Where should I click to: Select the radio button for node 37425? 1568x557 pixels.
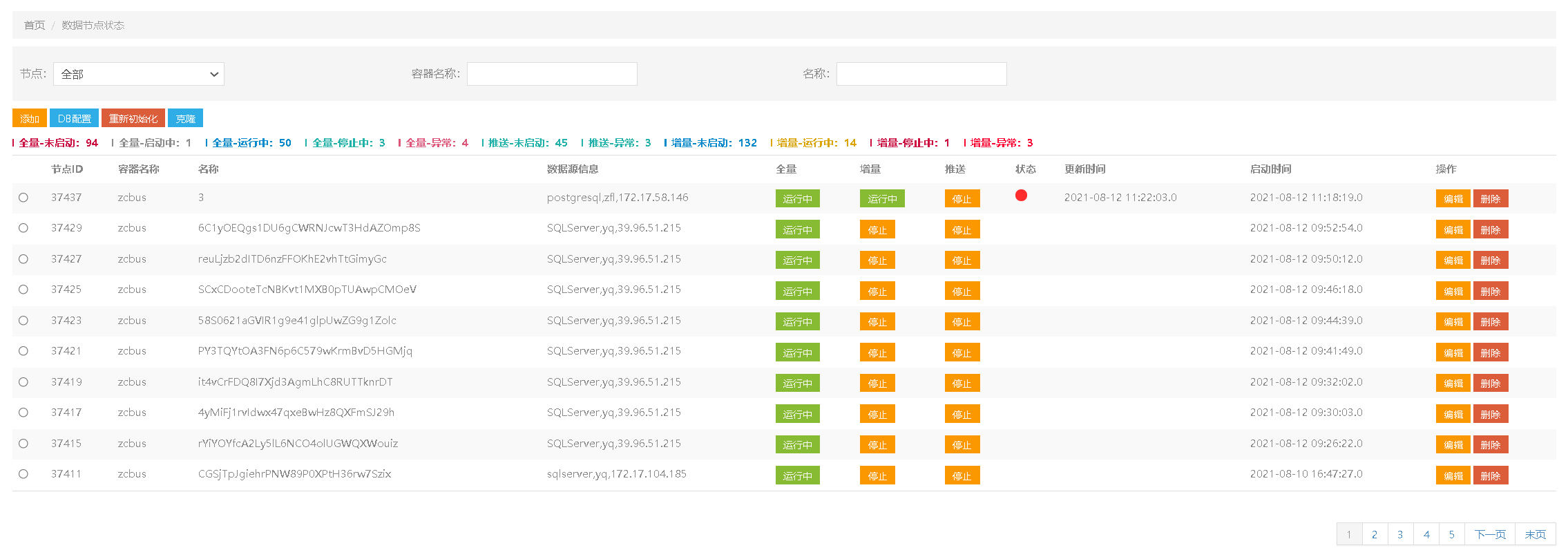(23, 290)
